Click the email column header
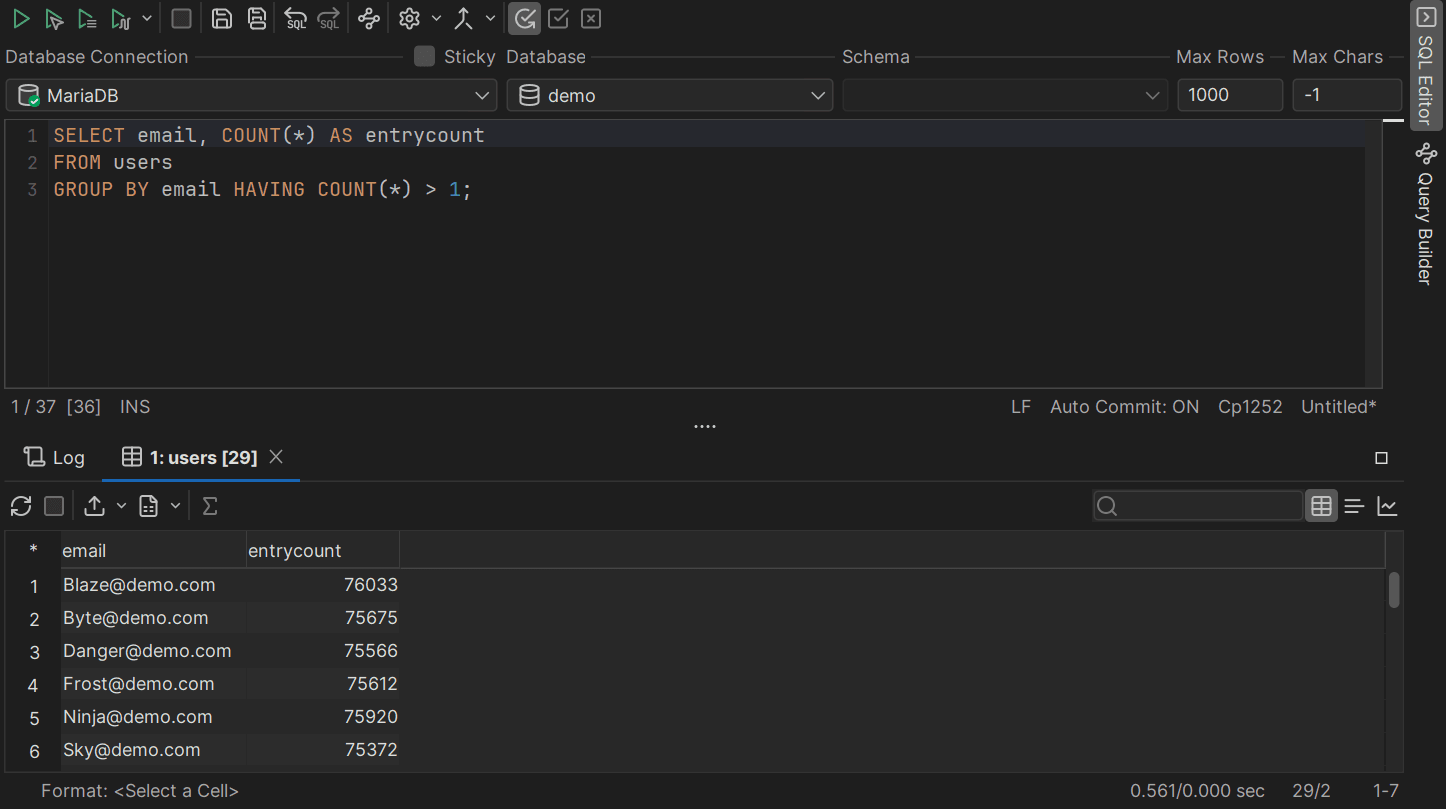Screen dimensions: 1446x809 pos(153,550)
